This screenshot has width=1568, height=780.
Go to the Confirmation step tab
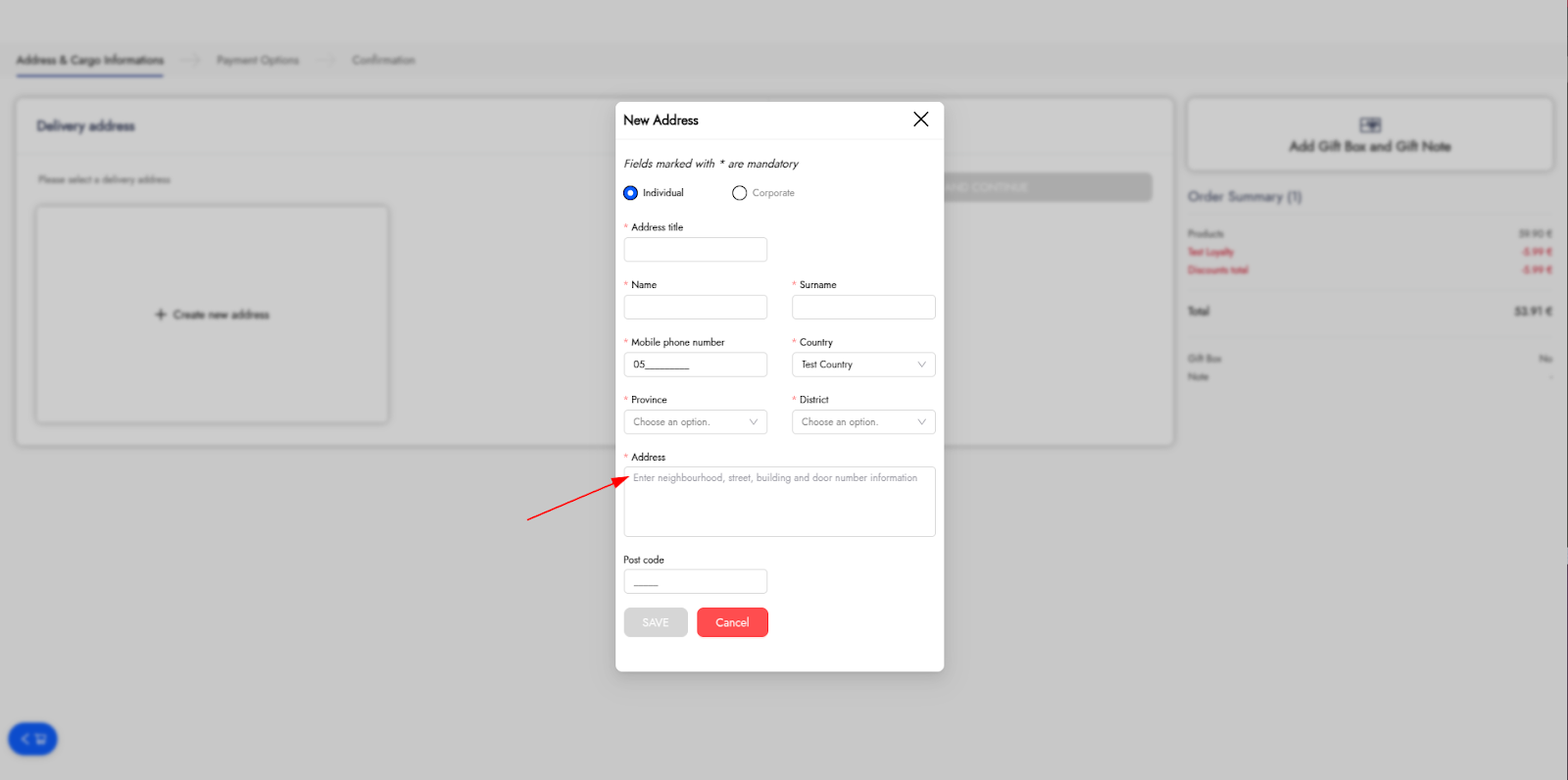pyautogui.click(x=383, y=61)
